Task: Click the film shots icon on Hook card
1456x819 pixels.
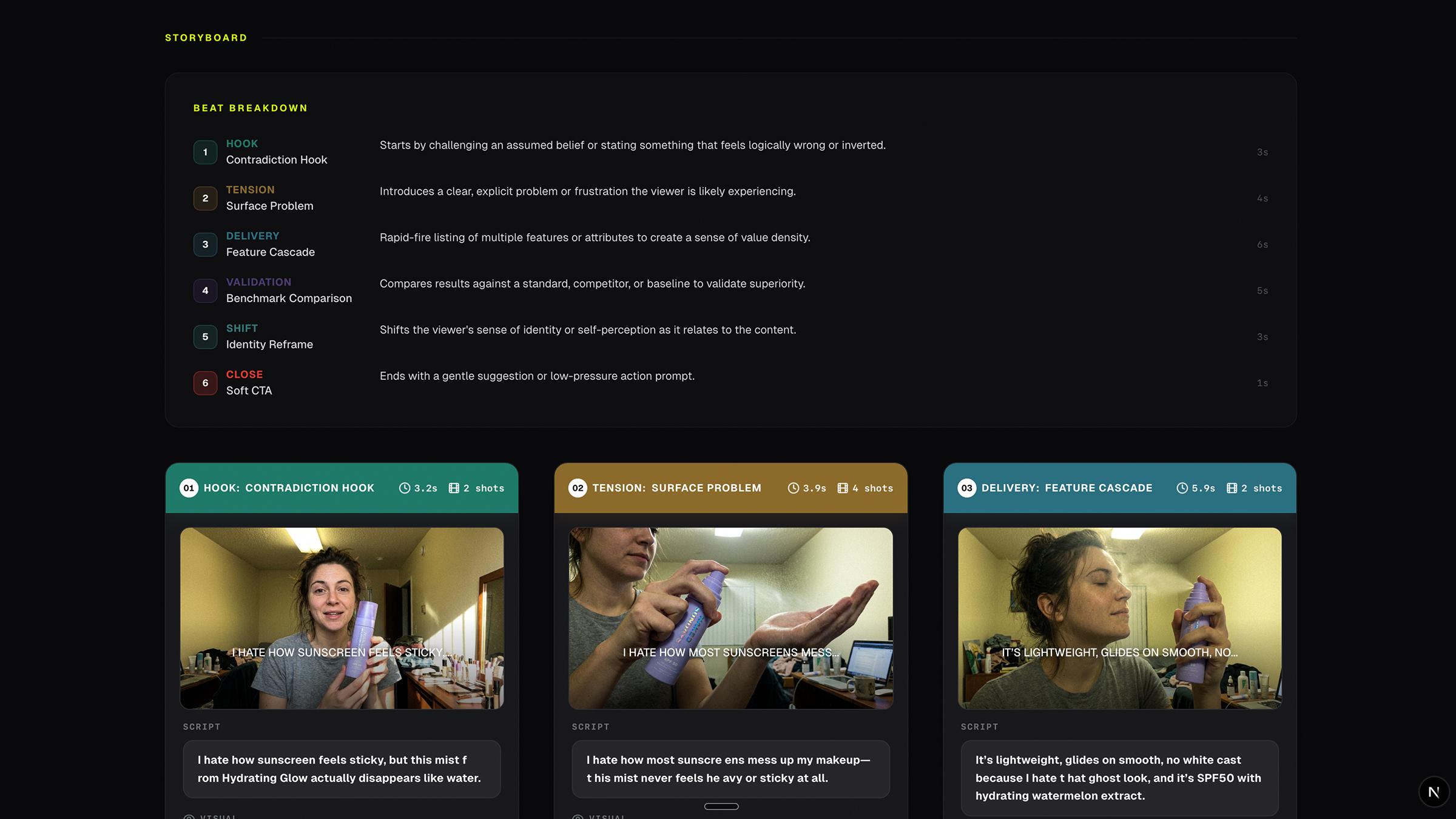Action: [x=454, y=488]
